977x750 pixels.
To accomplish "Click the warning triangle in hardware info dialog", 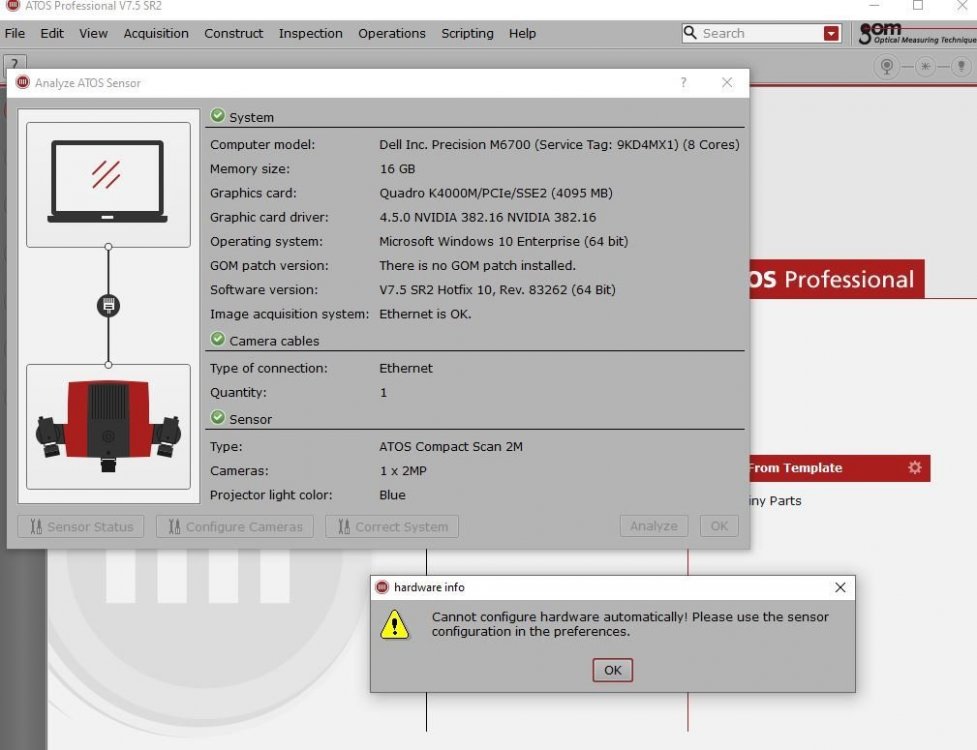I will pos(397,623).
